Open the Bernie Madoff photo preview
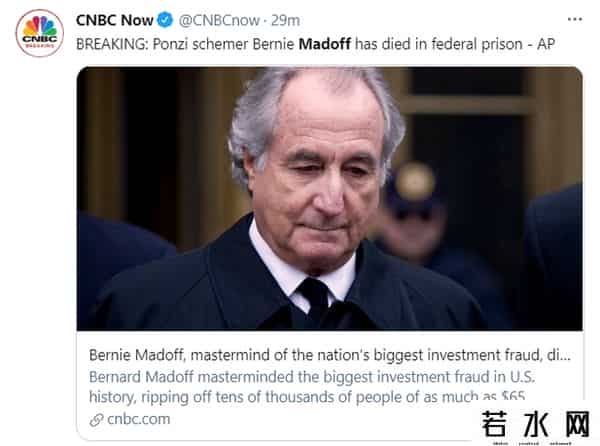 click(x=329, y=198)
